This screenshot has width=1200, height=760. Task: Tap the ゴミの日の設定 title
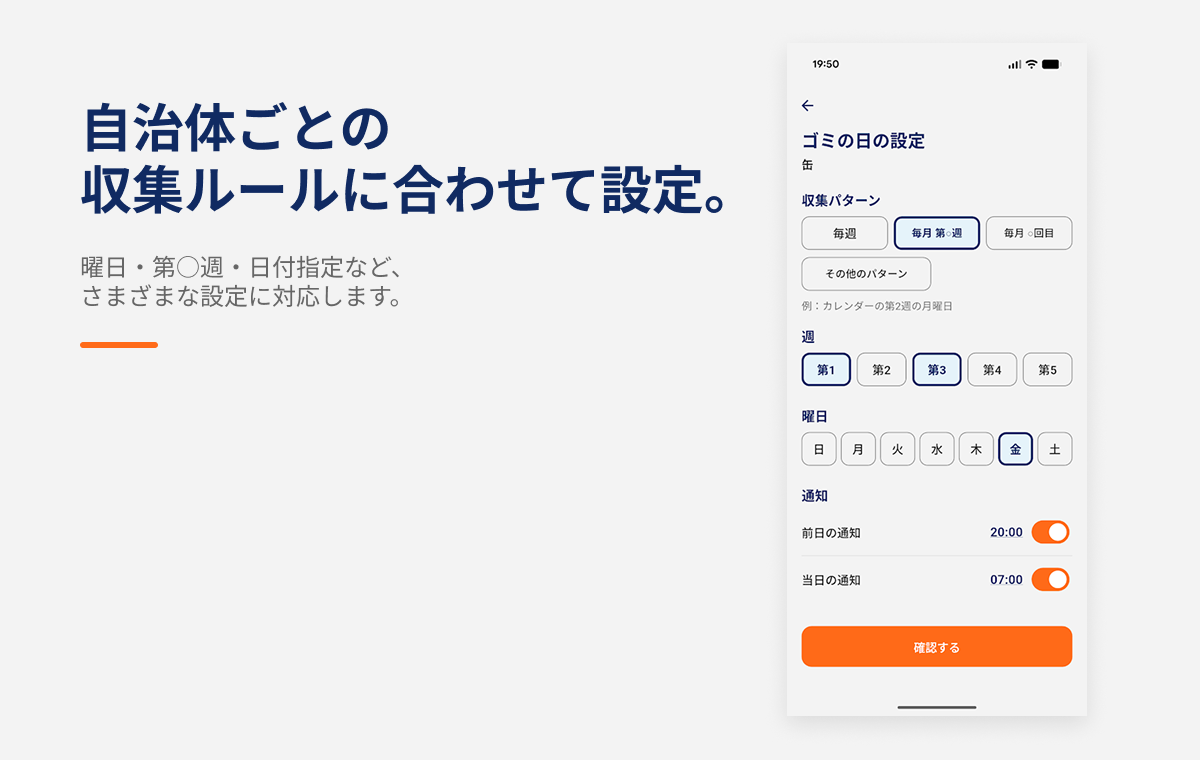[x=863, y=141]
